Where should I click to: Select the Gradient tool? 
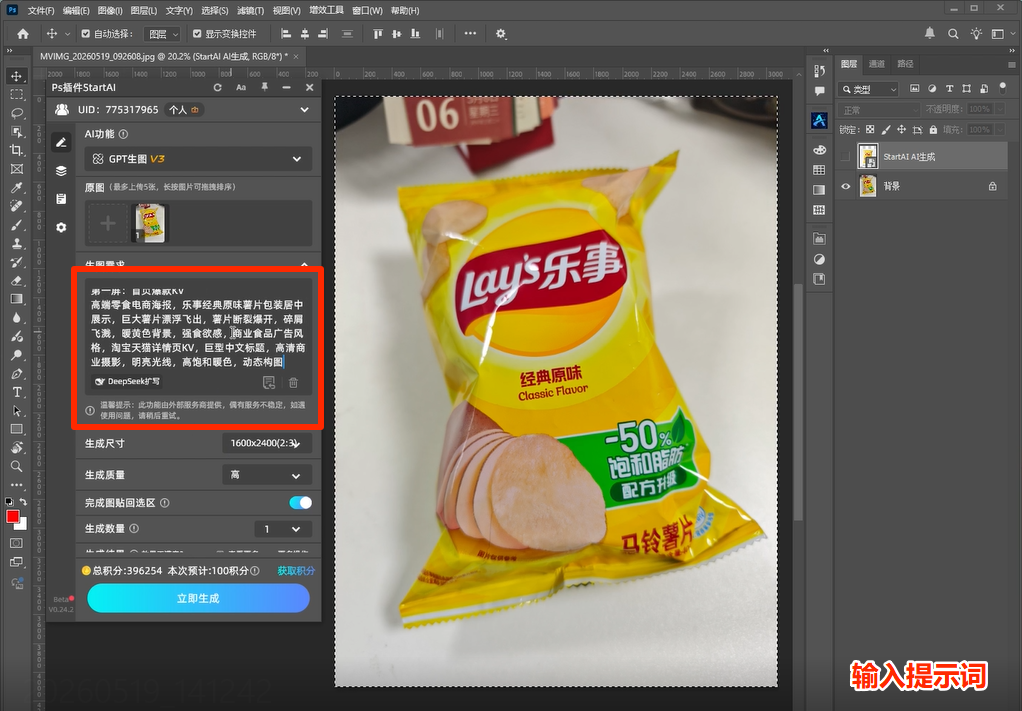click(x=17, y=299)
